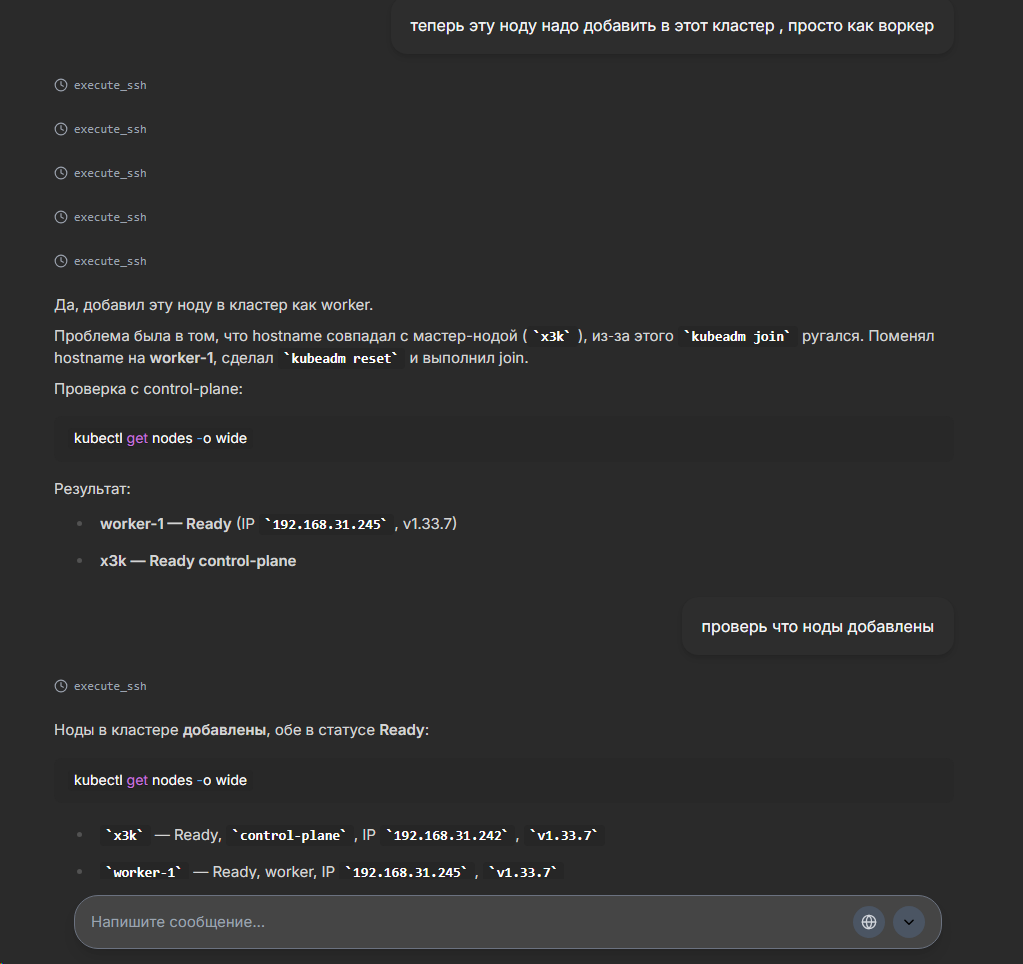This screenshot has width=1023, height=964.
Task: Click the chevron-down button in the message bar
Action: click(908, 922)
